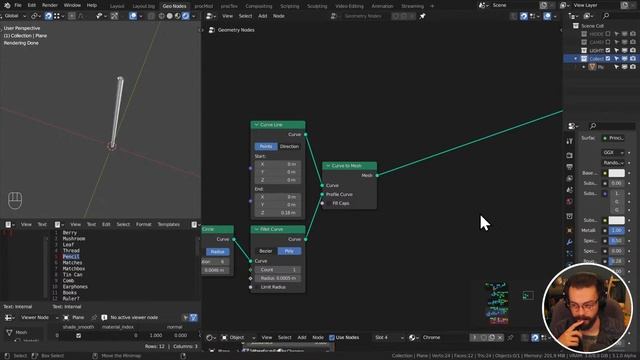This screenshot has width=640, height=360.
Task: Toggle the pin node tree icon
Action: point(422,16)
